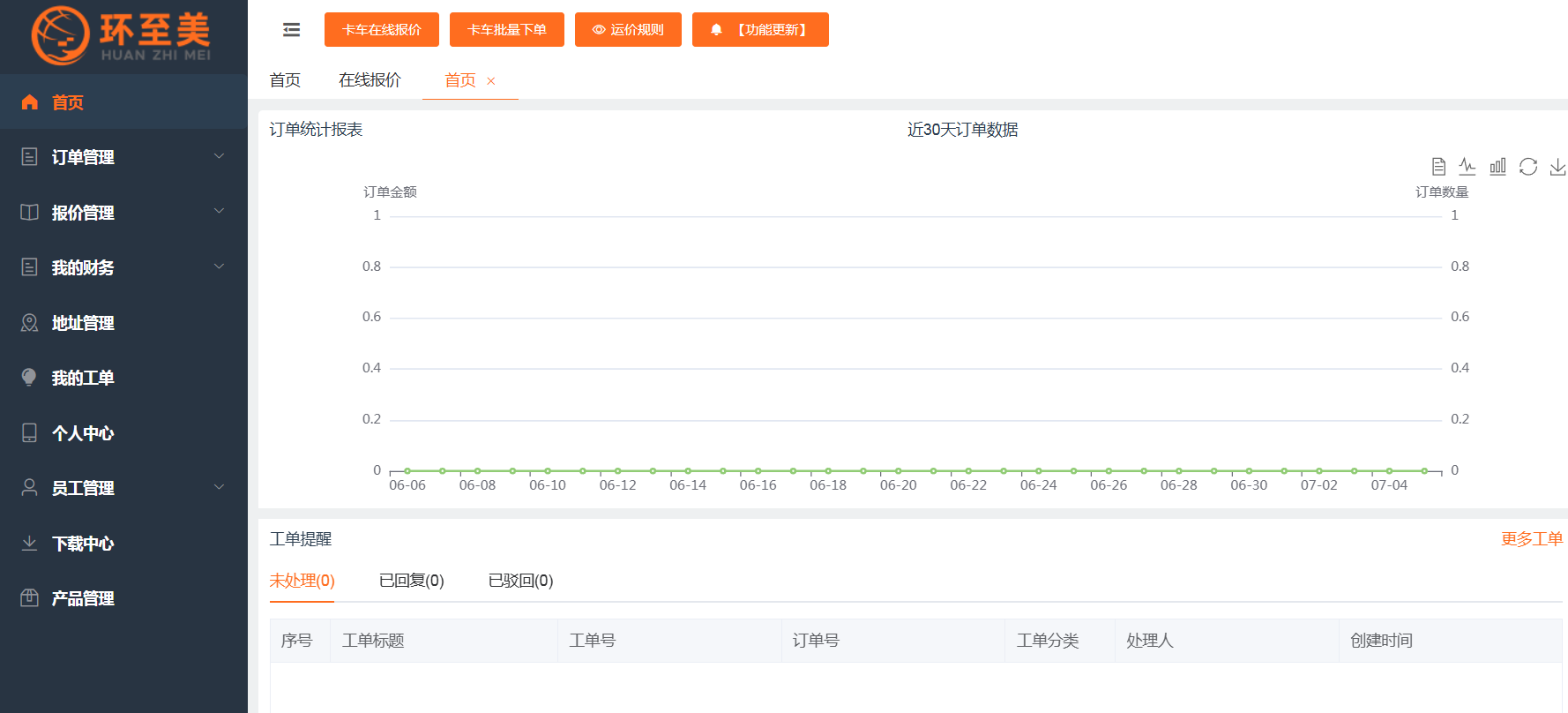The image size is (1568, 713).
Task: Expand the 订单管理 submenu
Action: click(123, 157)
